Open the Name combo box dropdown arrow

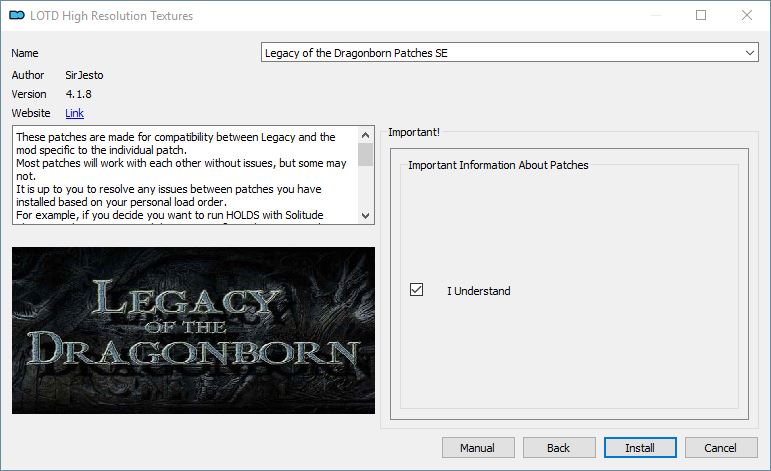750,53
